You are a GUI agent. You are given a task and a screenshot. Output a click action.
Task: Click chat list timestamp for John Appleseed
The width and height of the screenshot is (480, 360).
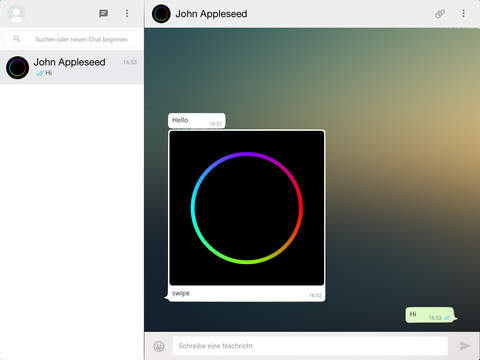(130, 62)
